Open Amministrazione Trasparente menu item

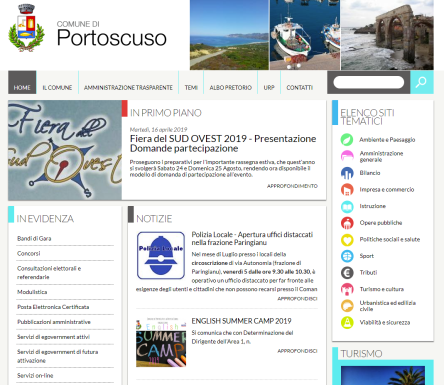coord(128,88)
